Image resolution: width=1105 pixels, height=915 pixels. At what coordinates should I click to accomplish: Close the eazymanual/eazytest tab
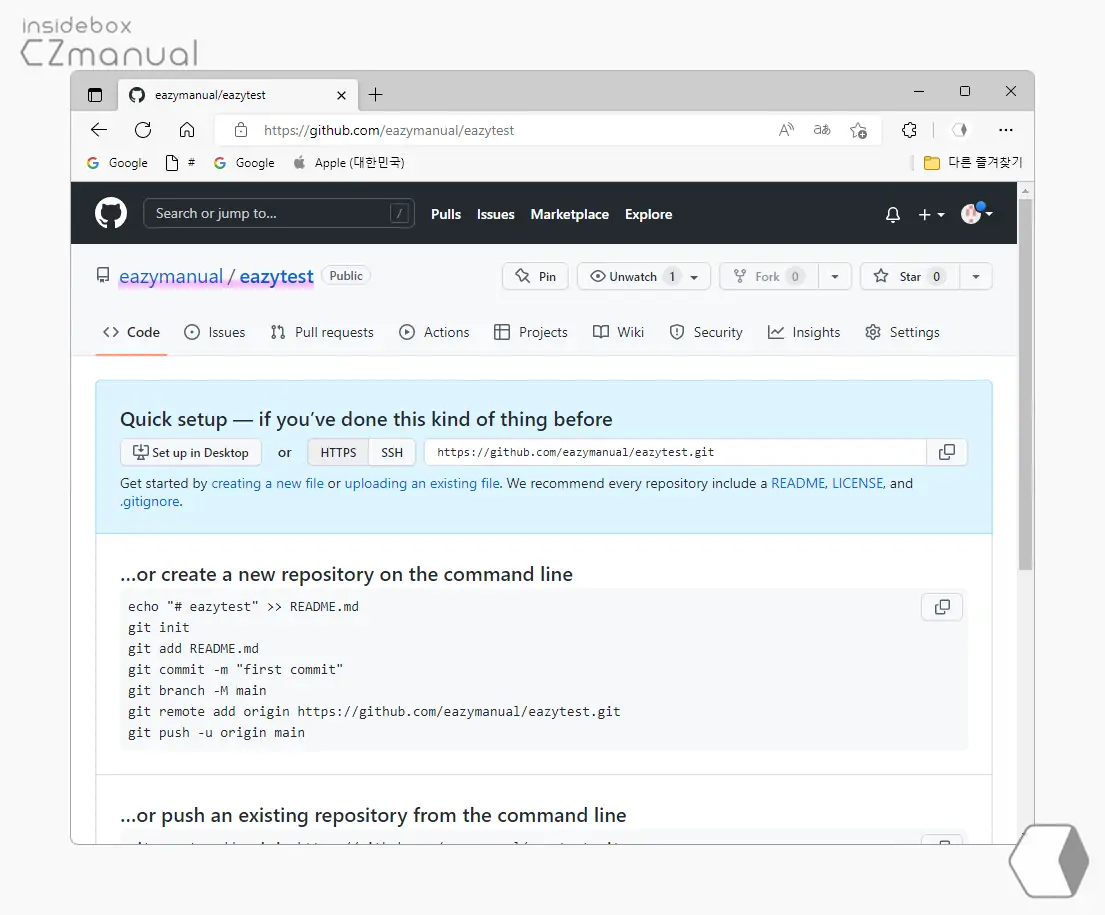coord(341,94)
